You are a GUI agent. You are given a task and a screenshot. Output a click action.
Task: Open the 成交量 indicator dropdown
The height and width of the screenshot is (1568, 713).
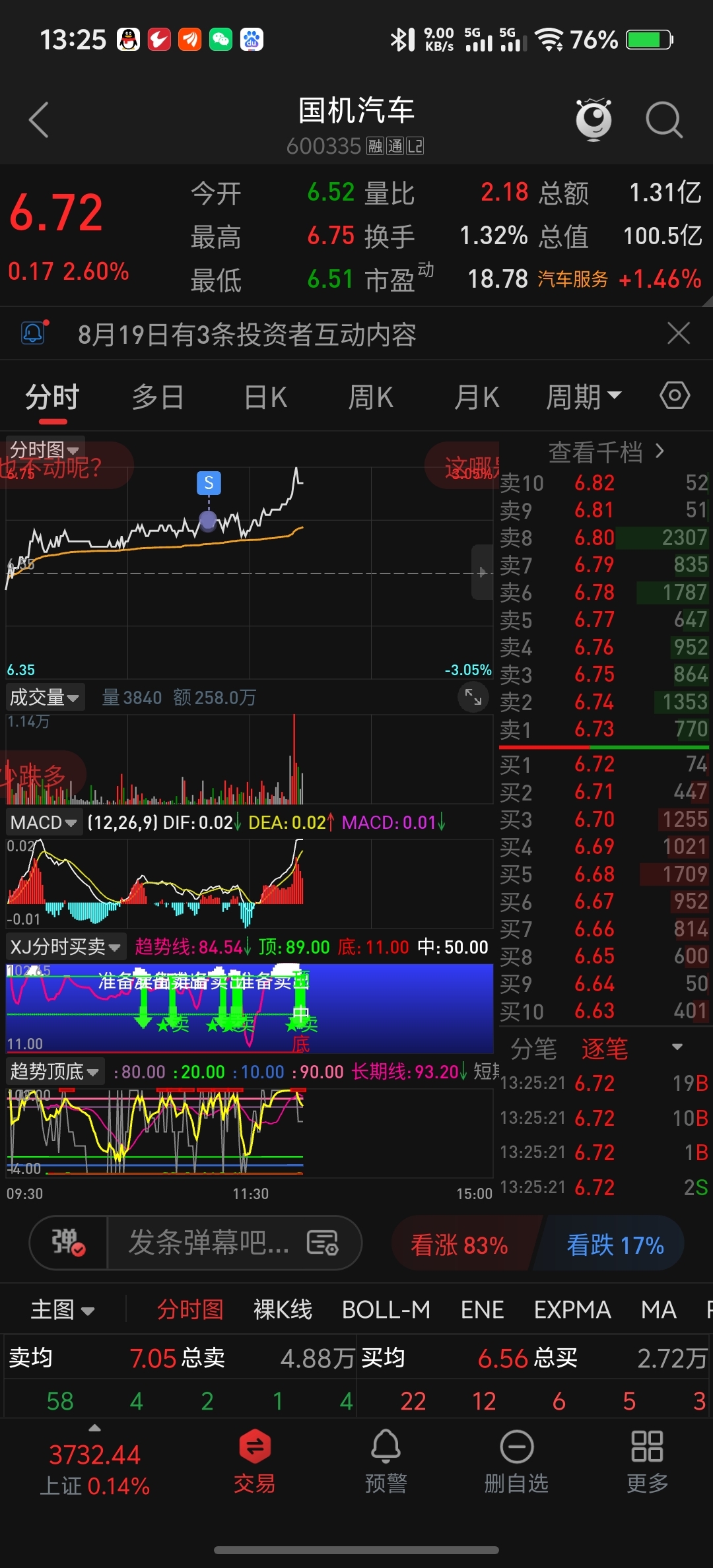tap(45, 697)
